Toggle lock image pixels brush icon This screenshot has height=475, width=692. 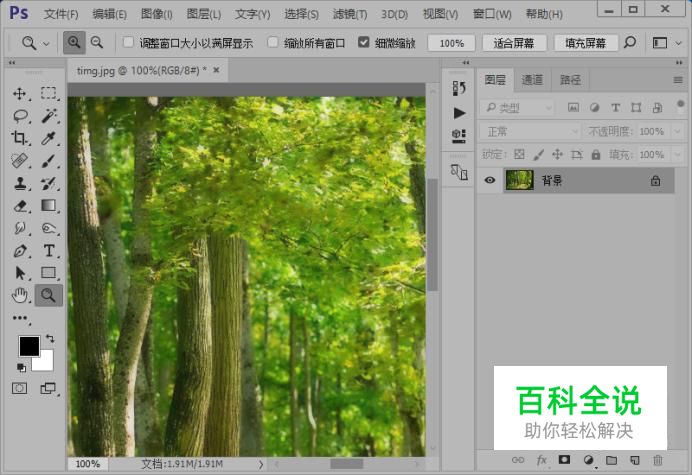(x=538, y=155)
